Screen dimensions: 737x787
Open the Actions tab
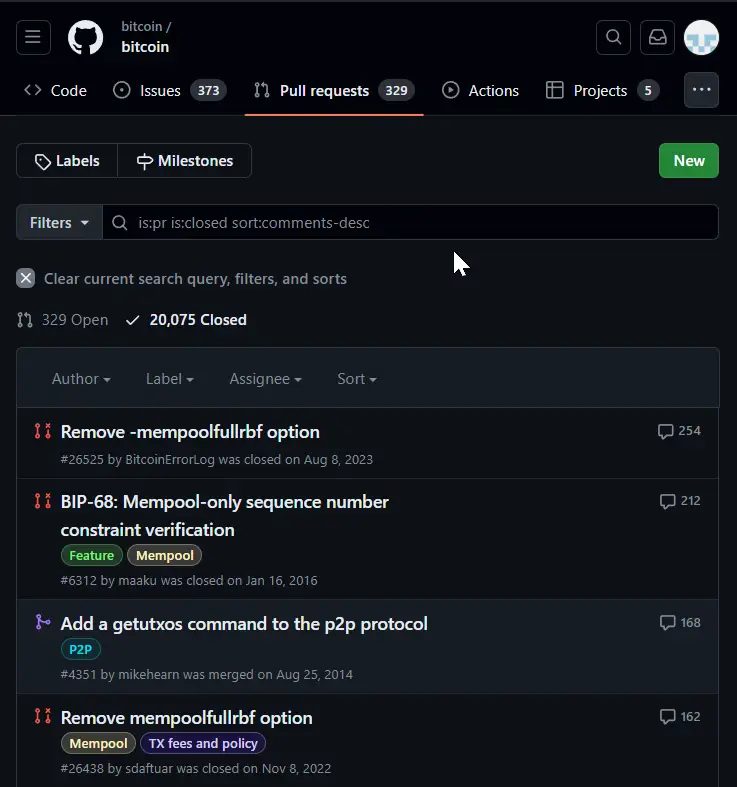(x=480, y=91)
